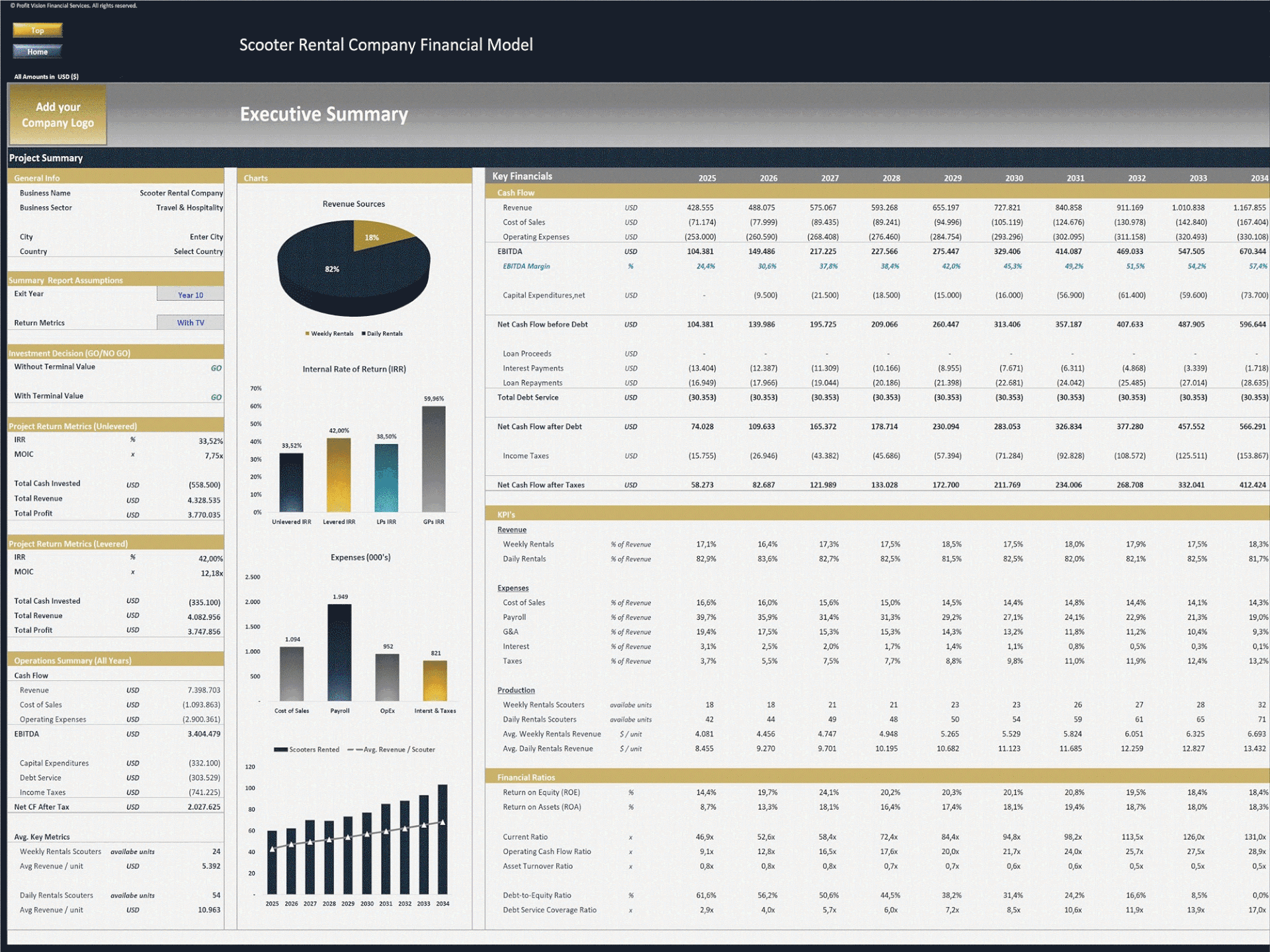Click Avg. Daily Rentals Revenue row label

(x=548, y=748)
